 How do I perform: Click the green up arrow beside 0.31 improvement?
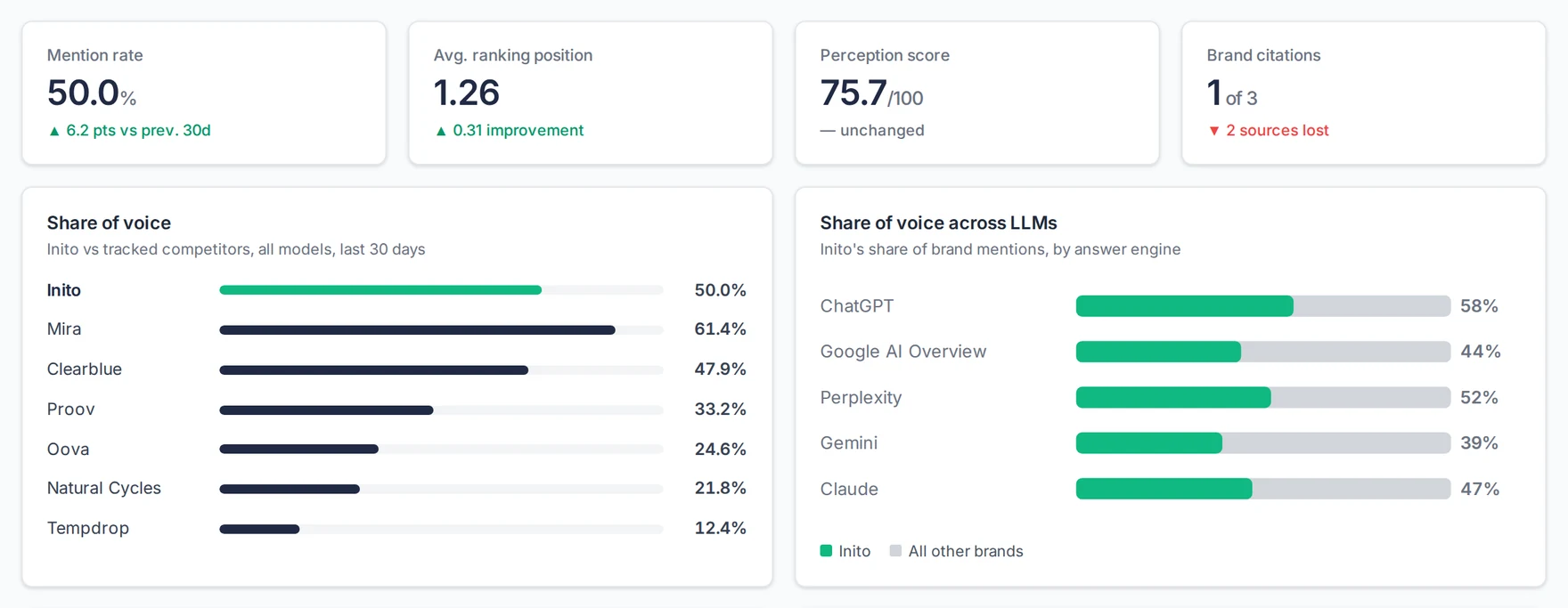pos(441,131)
